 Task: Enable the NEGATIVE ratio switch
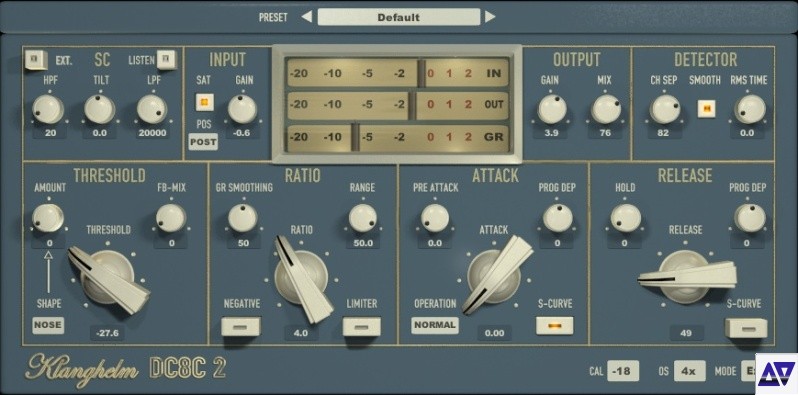tap(241, 327)
